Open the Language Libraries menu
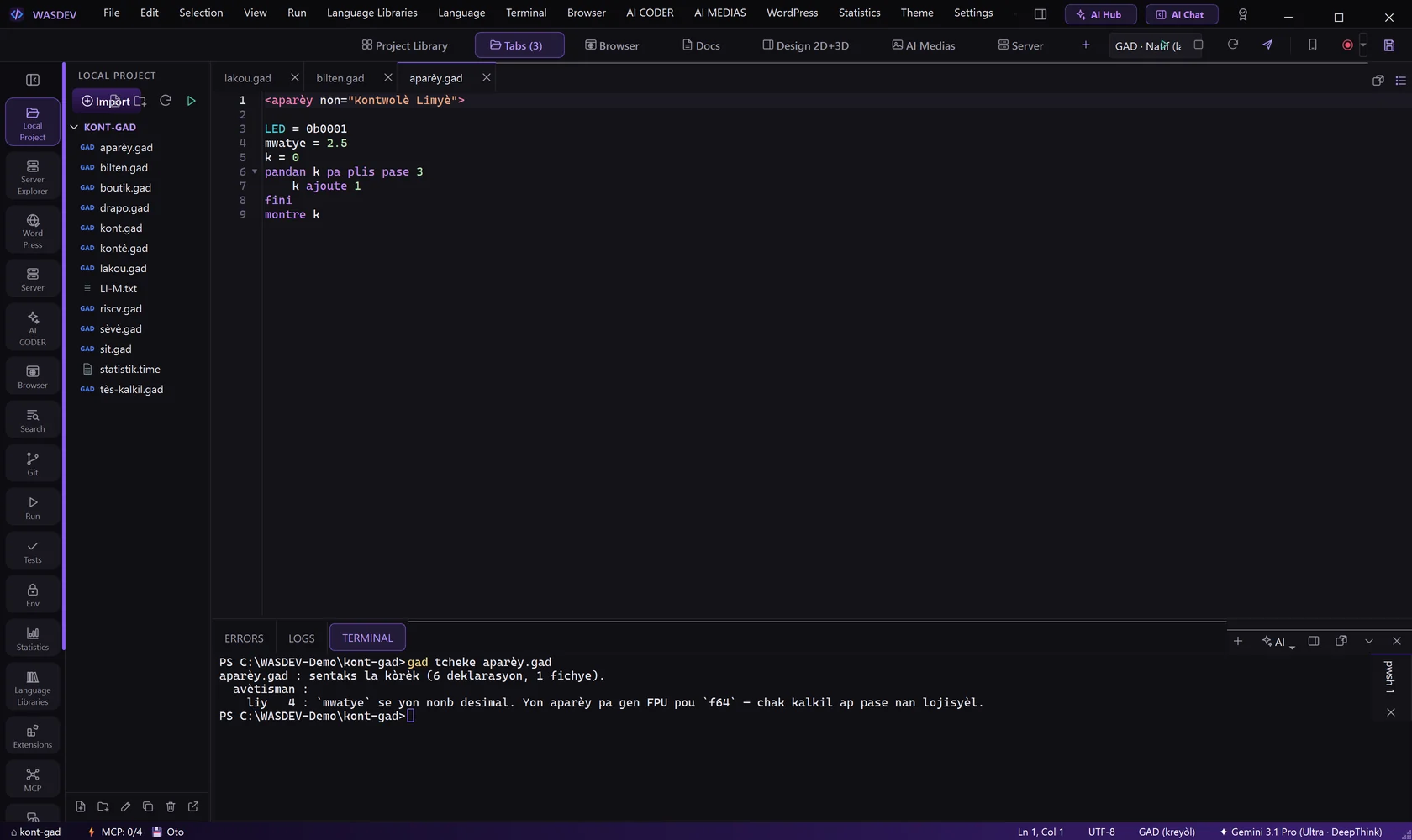The width and height of the screenshot is (1412, 840). 371,13
